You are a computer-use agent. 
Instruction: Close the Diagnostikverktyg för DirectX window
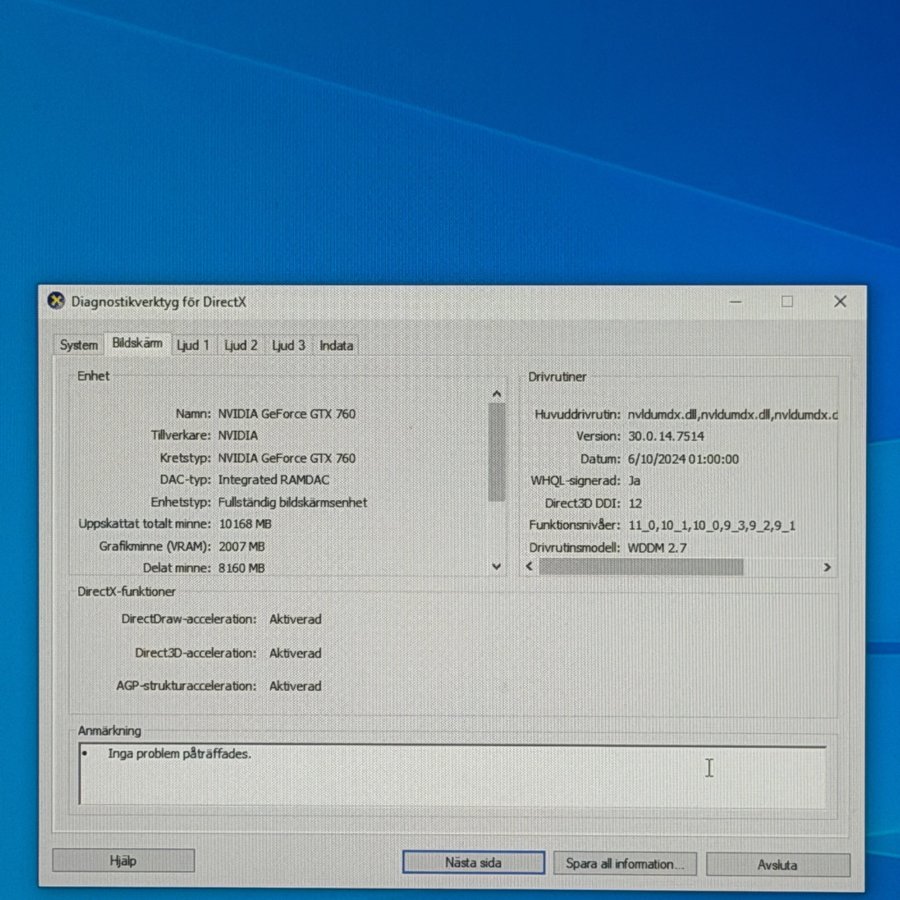pos(839,301)
